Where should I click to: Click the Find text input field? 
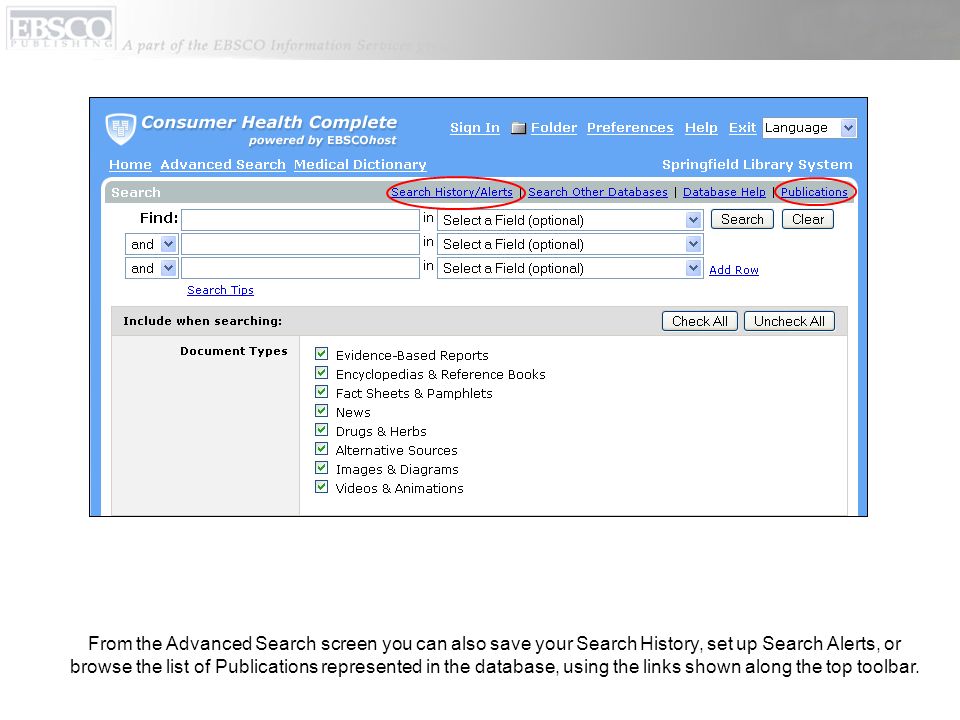(300, 220)
